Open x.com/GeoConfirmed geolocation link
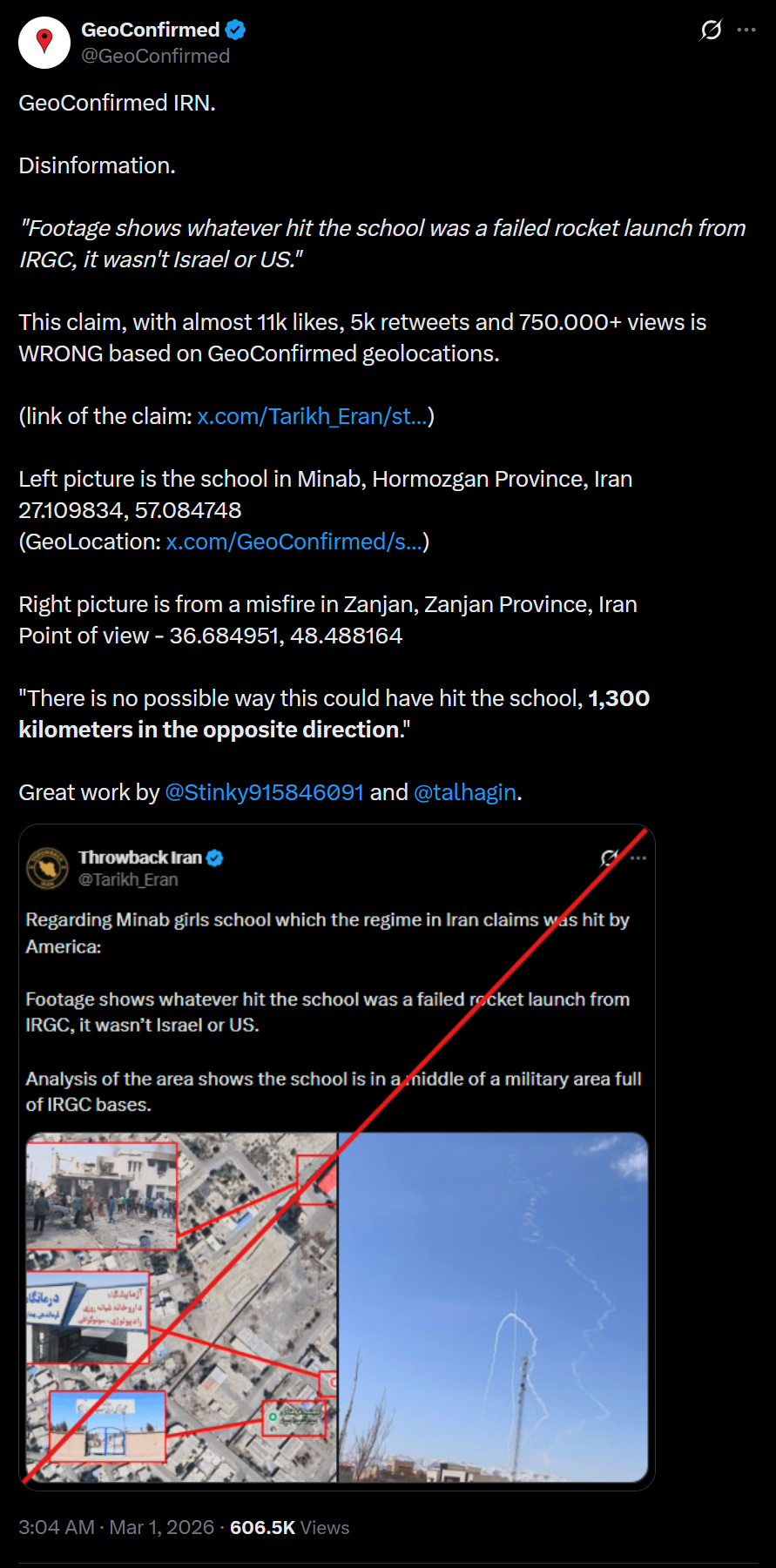 294,542
